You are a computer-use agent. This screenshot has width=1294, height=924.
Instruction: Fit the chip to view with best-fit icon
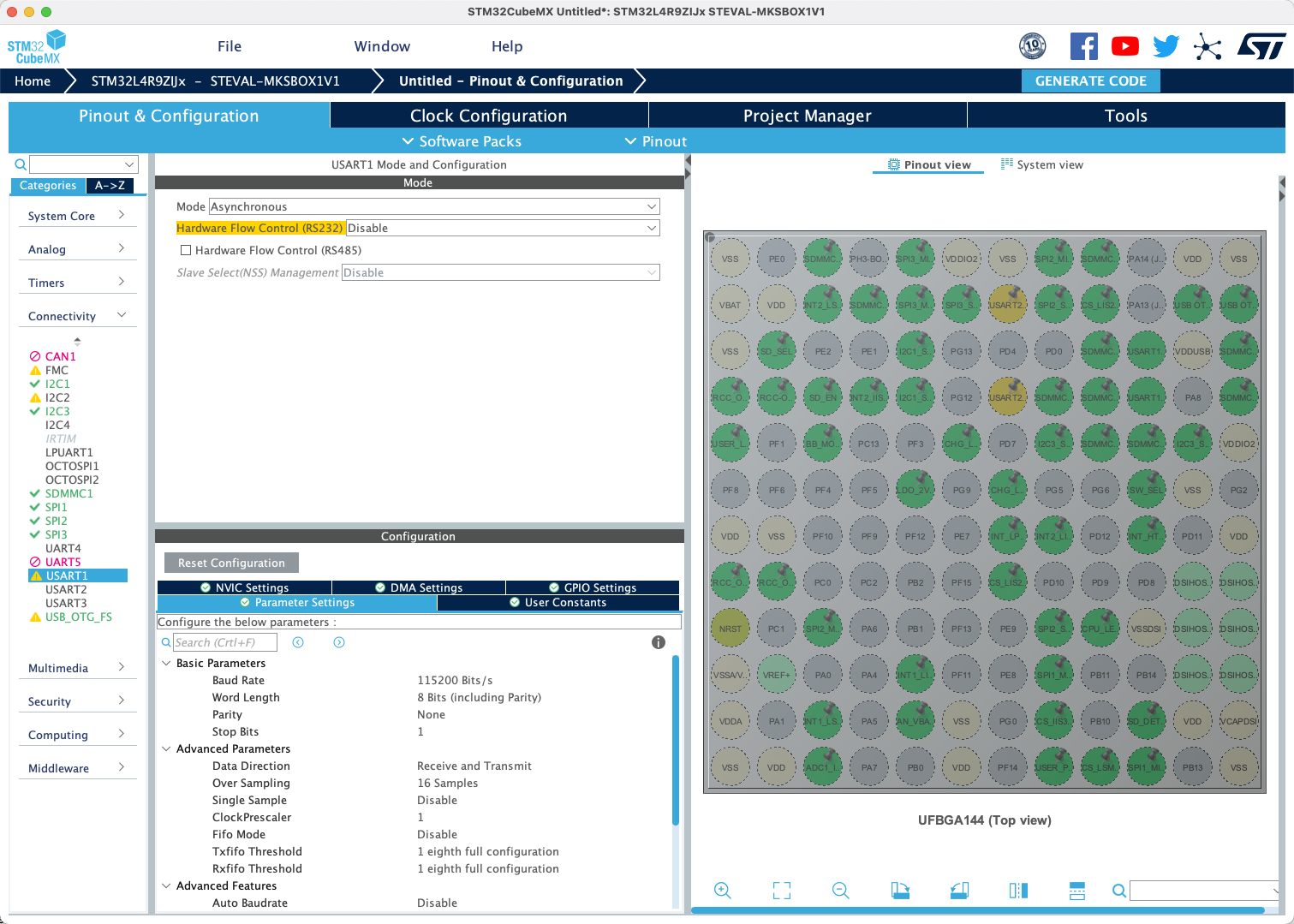click(x=782, y=891)
